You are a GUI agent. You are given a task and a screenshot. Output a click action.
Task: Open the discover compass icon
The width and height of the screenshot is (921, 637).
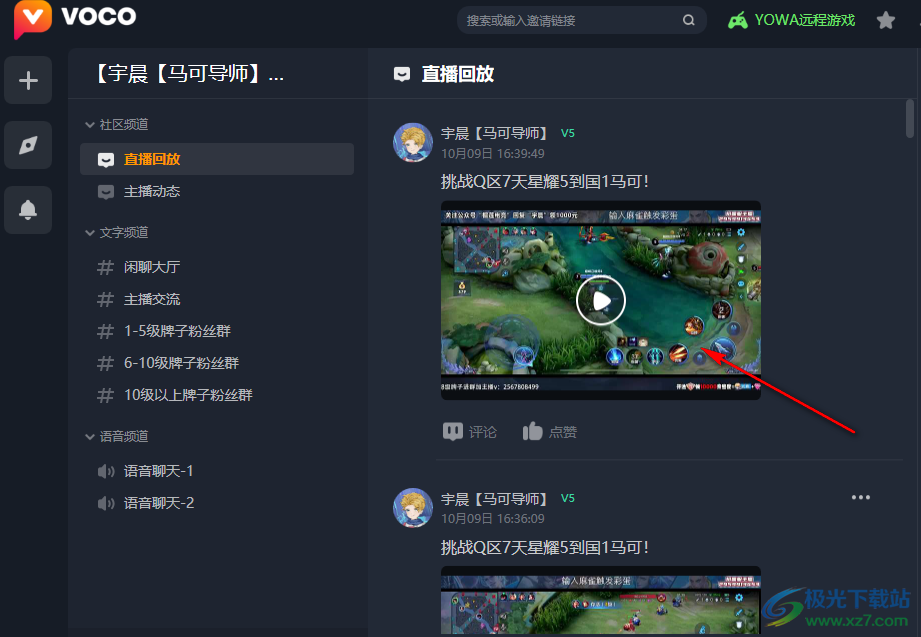coord(28,145)
